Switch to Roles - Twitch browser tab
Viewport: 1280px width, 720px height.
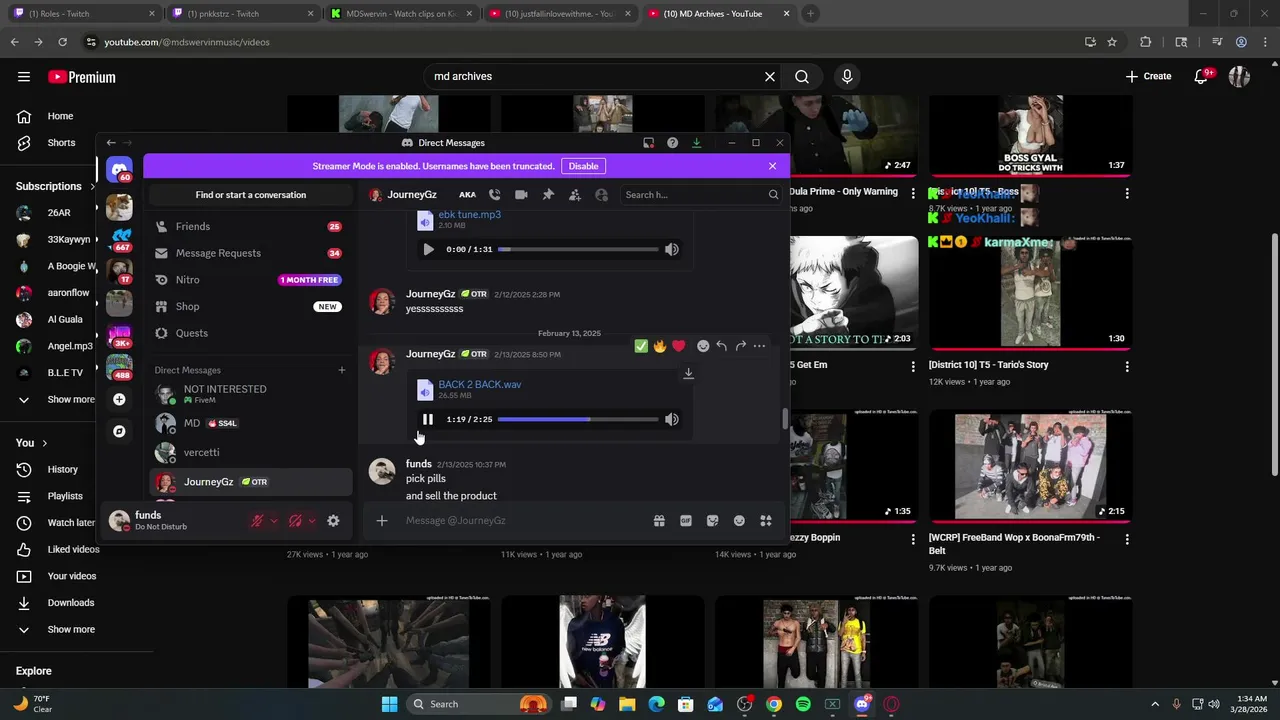[82, 14]
